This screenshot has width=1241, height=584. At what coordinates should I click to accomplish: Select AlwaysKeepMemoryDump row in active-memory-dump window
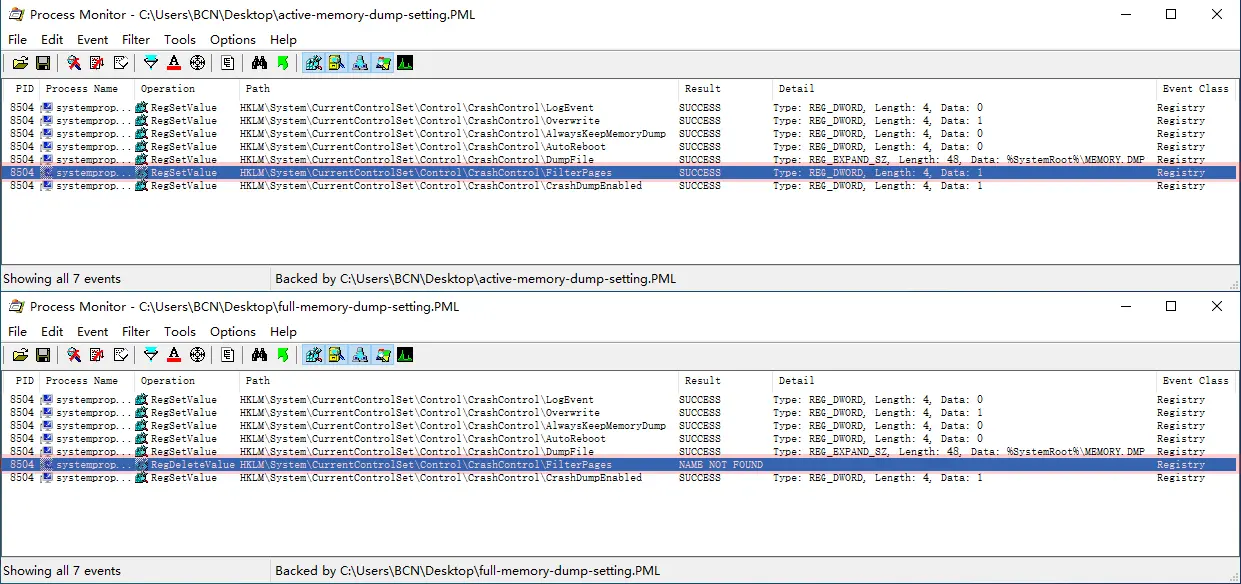pyautogui.click(x=620, y=134)
